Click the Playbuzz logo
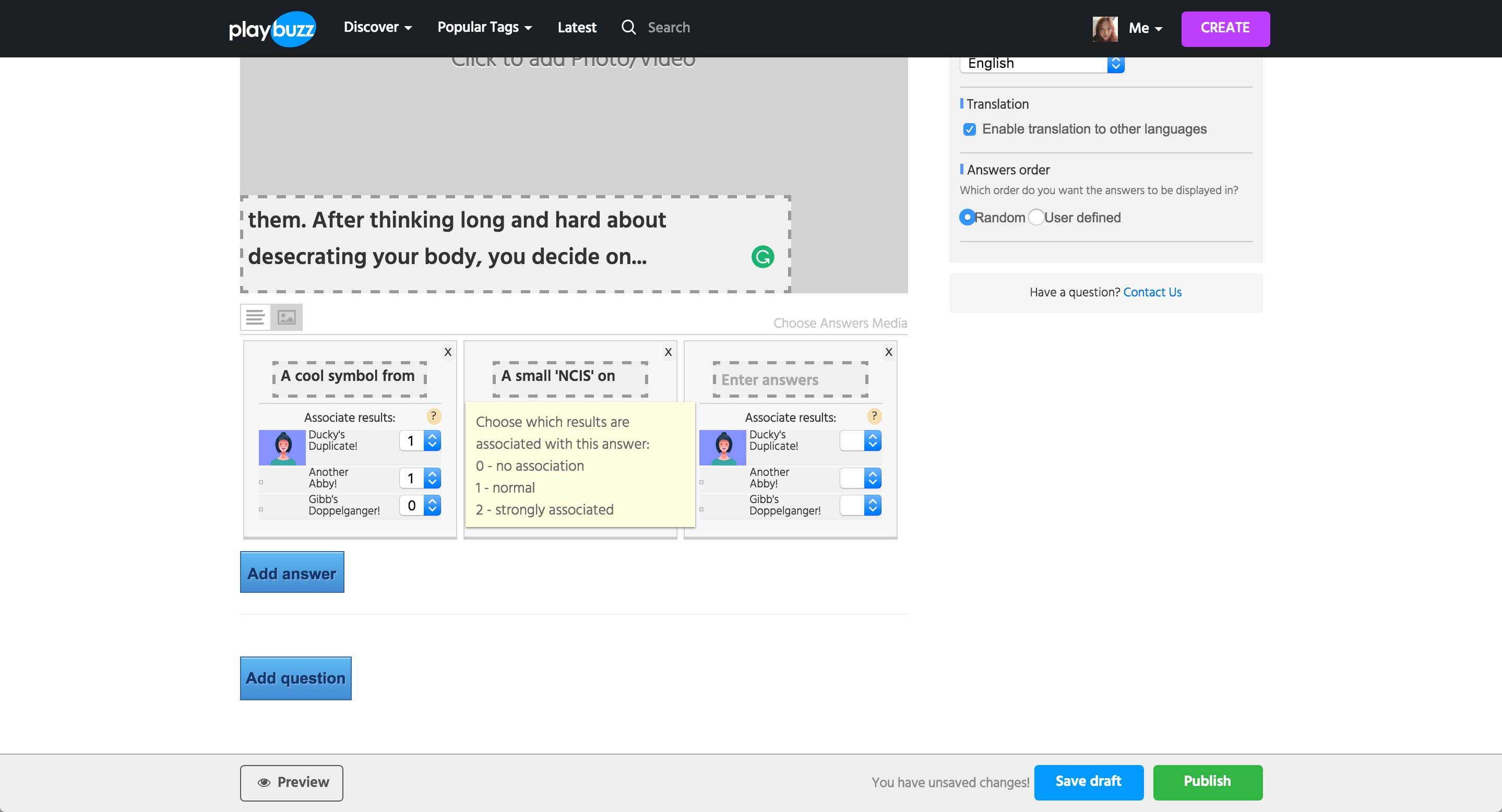Viewport: 1502px width, 812px height. pyautogui.click(x=272, y=28)
